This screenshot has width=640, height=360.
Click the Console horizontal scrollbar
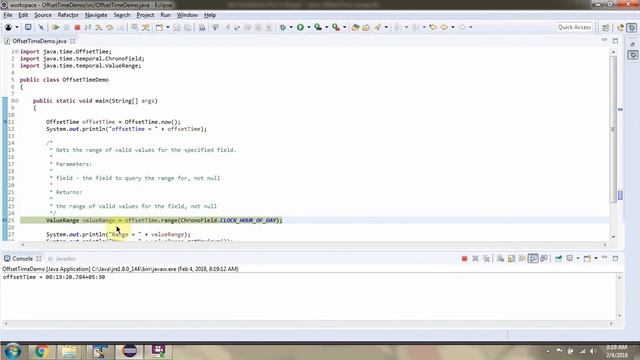(x=309, y=324)
